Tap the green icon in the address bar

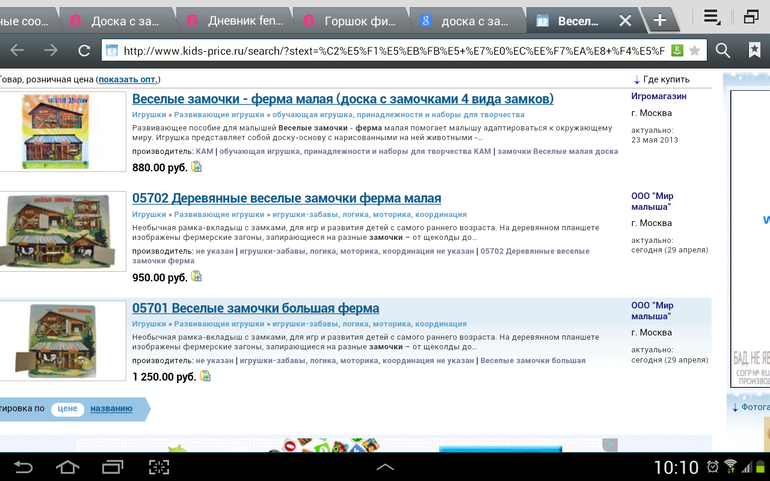tap(677, 50)
